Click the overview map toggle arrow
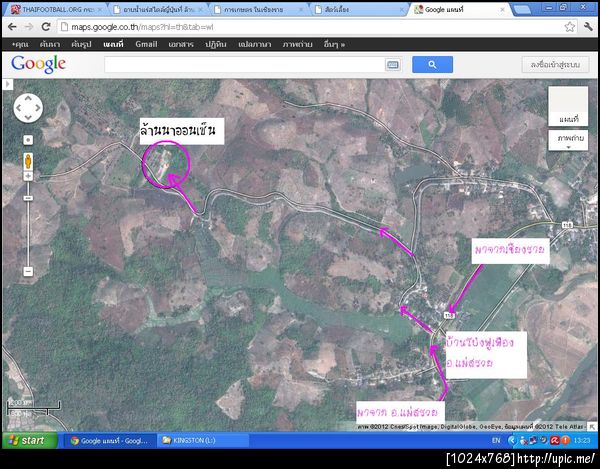Viewport: 600px width, 469px height. 592,427
